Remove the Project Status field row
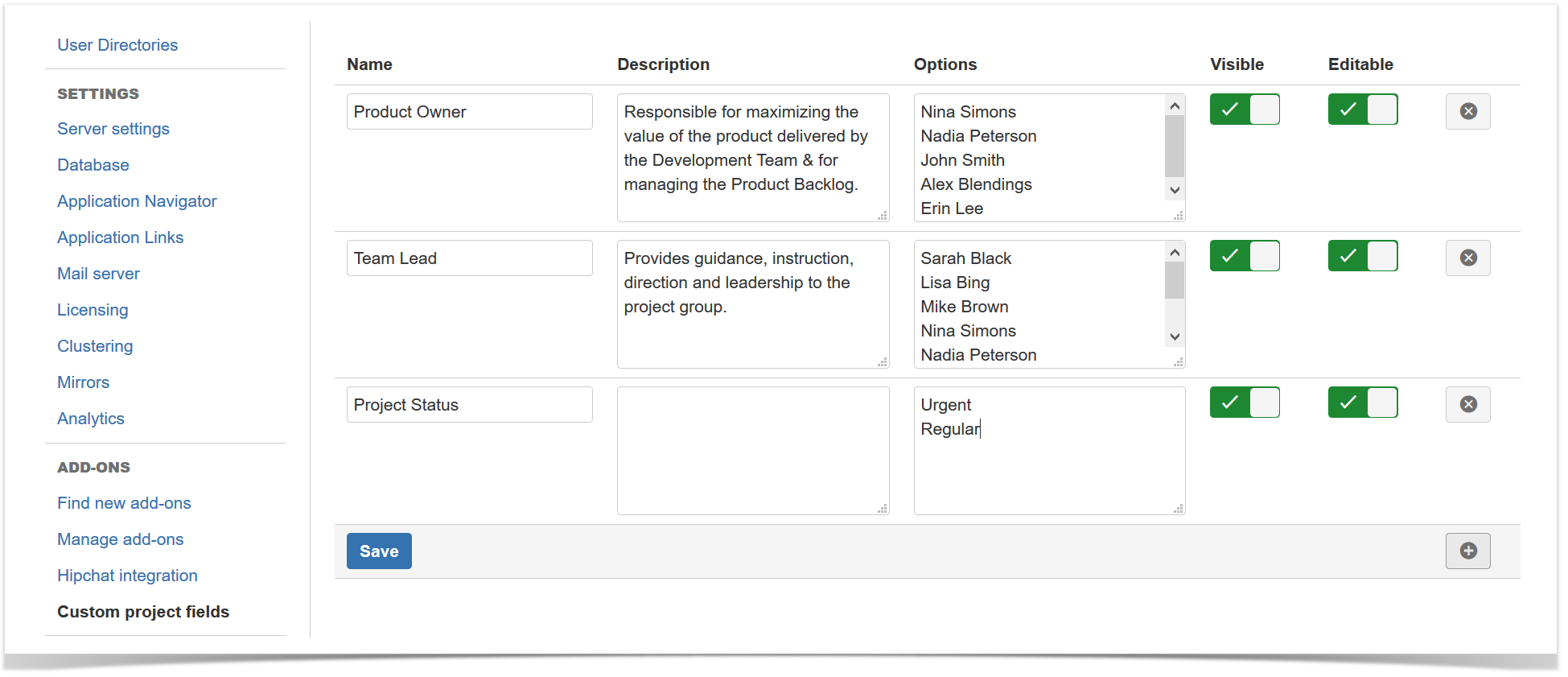1568x677 pixels. (1467, 404)
